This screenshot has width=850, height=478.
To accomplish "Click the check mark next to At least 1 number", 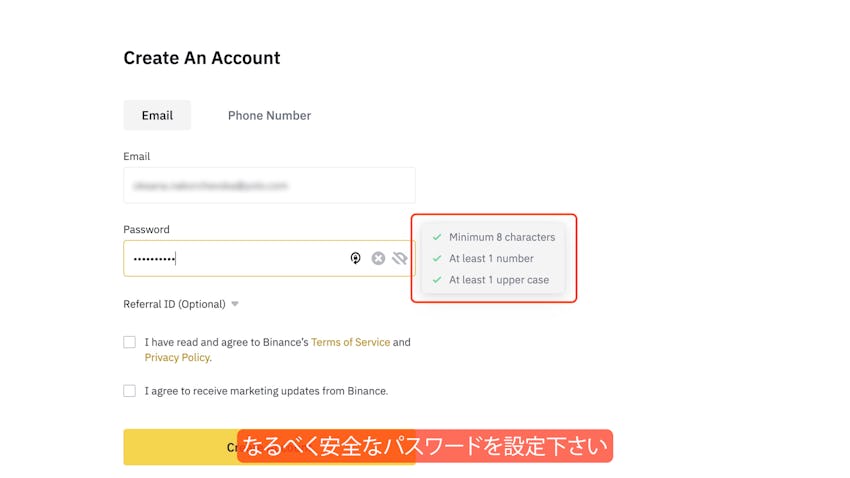I will point(437,258).
